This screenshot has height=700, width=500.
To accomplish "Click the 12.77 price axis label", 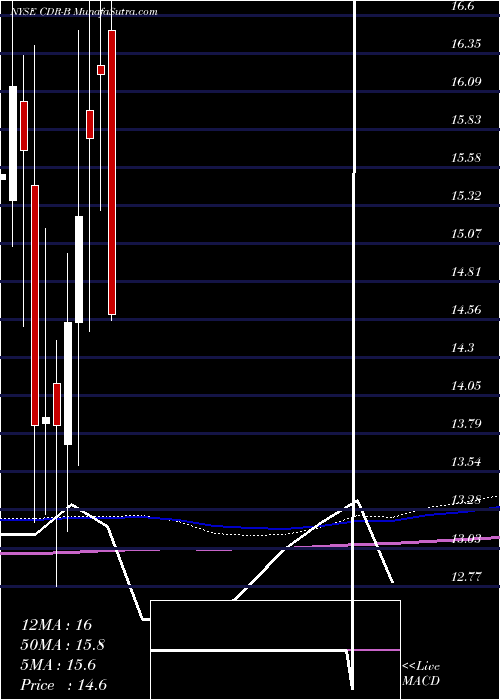I will click(x=466, y=576).
